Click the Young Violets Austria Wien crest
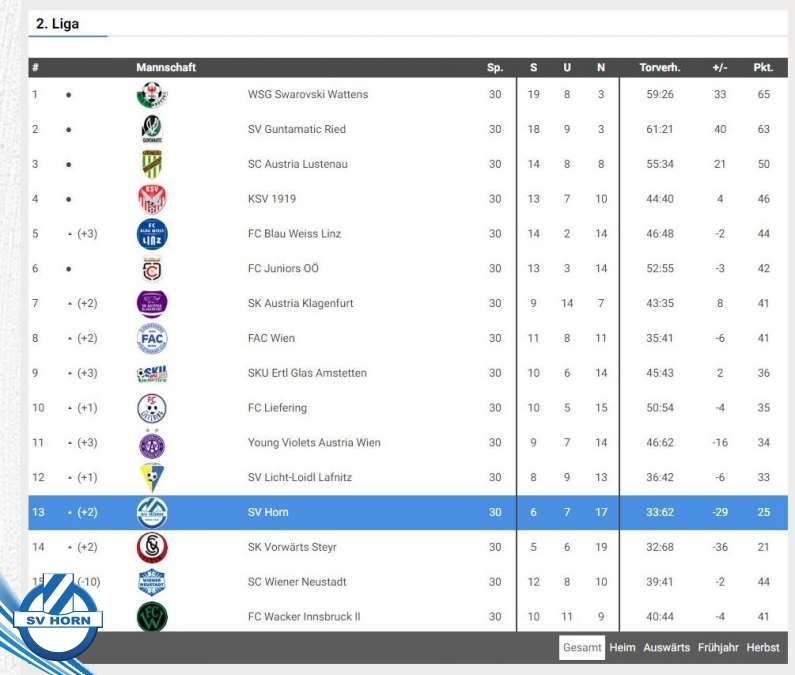The height and width of the screenshot is (675, 795). (152, 443)
